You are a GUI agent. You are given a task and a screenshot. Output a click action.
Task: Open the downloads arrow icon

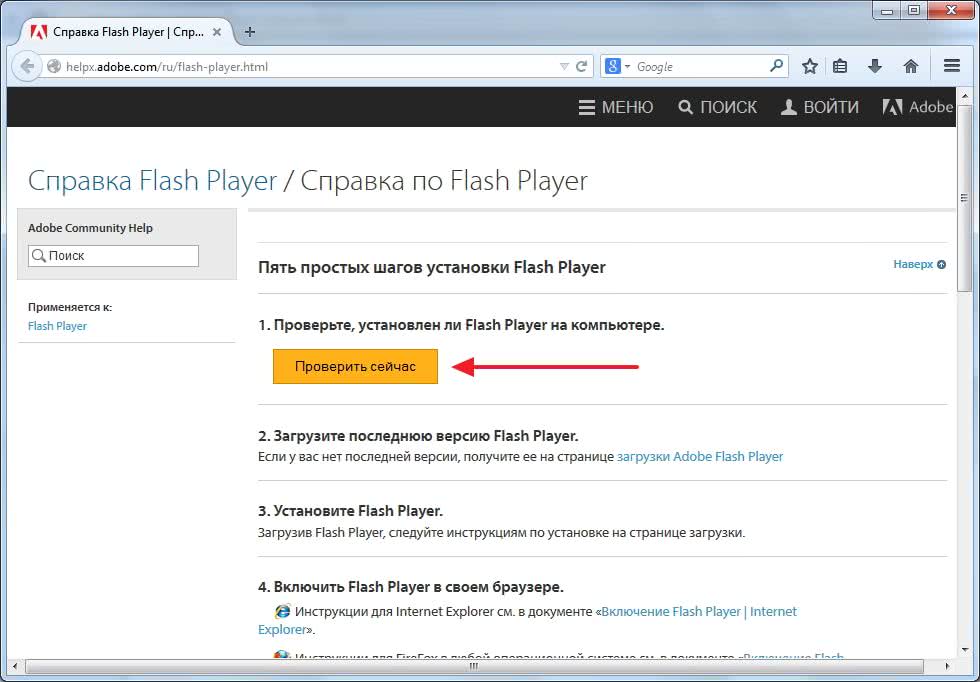[874, 66]
